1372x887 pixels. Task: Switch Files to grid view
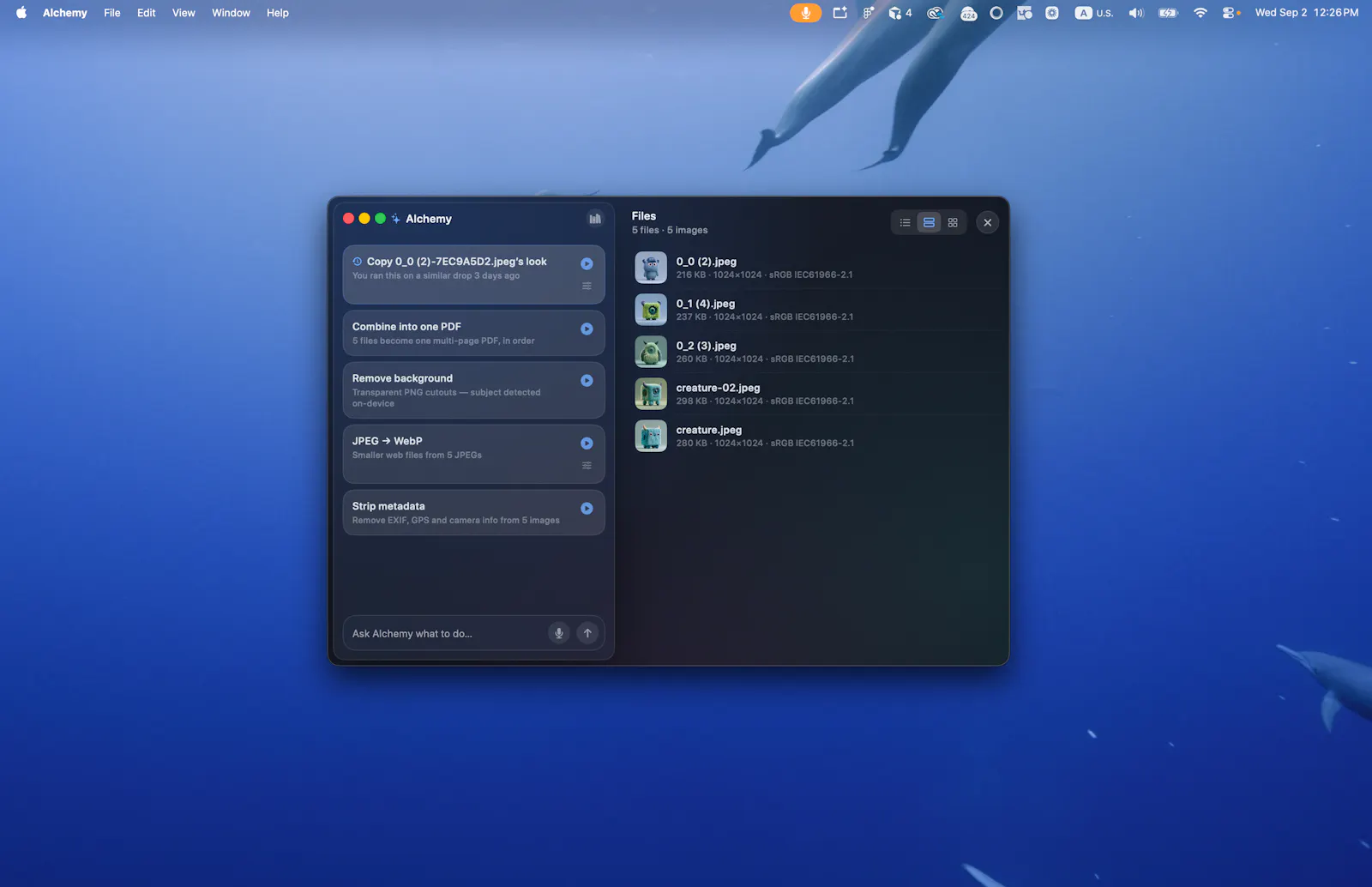953,222
